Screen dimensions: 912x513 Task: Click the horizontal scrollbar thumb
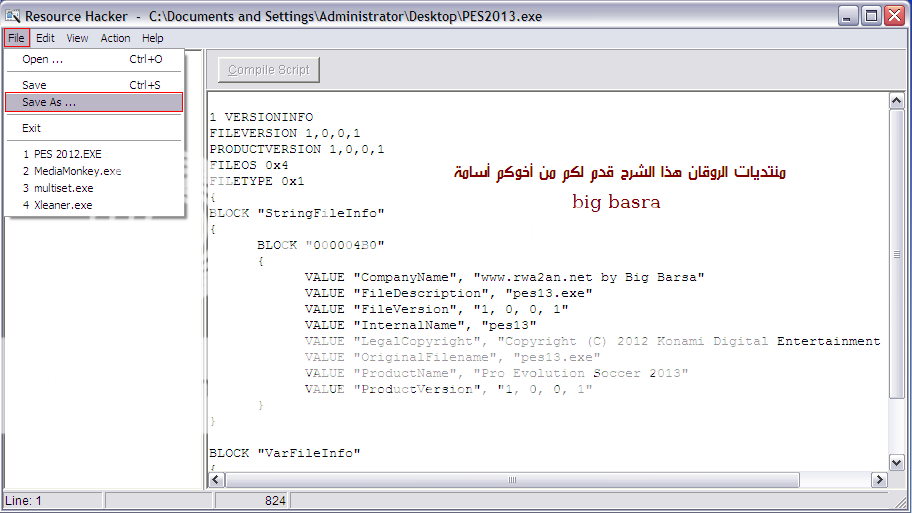click(512, 480)
